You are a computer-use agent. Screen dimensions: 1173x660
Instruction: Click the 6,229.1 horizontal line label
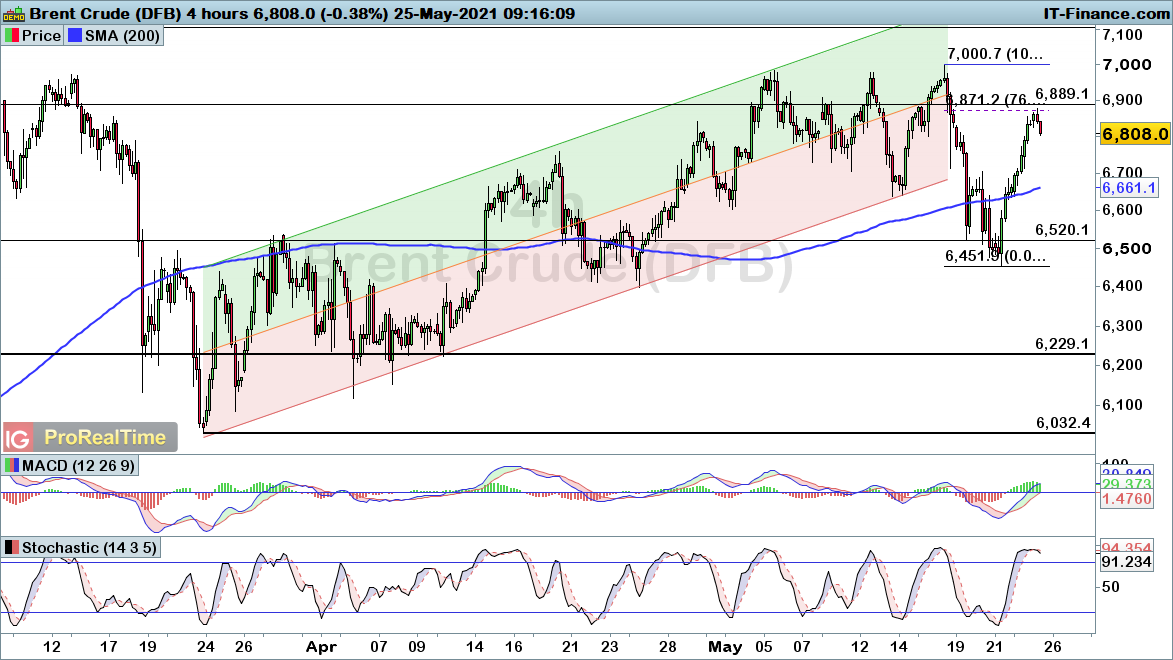pos(1061,344)
